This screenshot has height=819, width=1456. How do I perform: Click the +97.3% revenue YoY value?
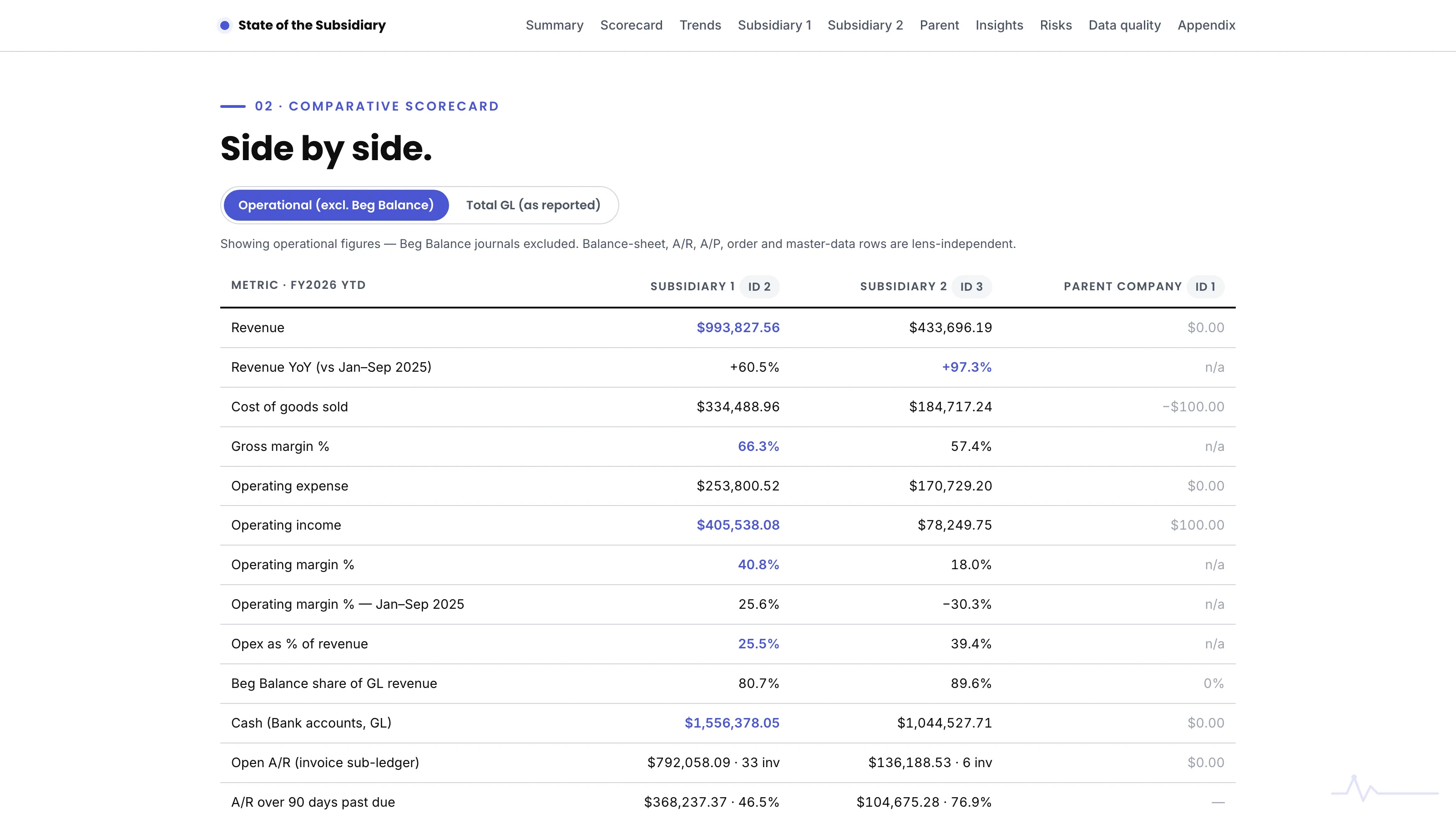tap(966, 367)
